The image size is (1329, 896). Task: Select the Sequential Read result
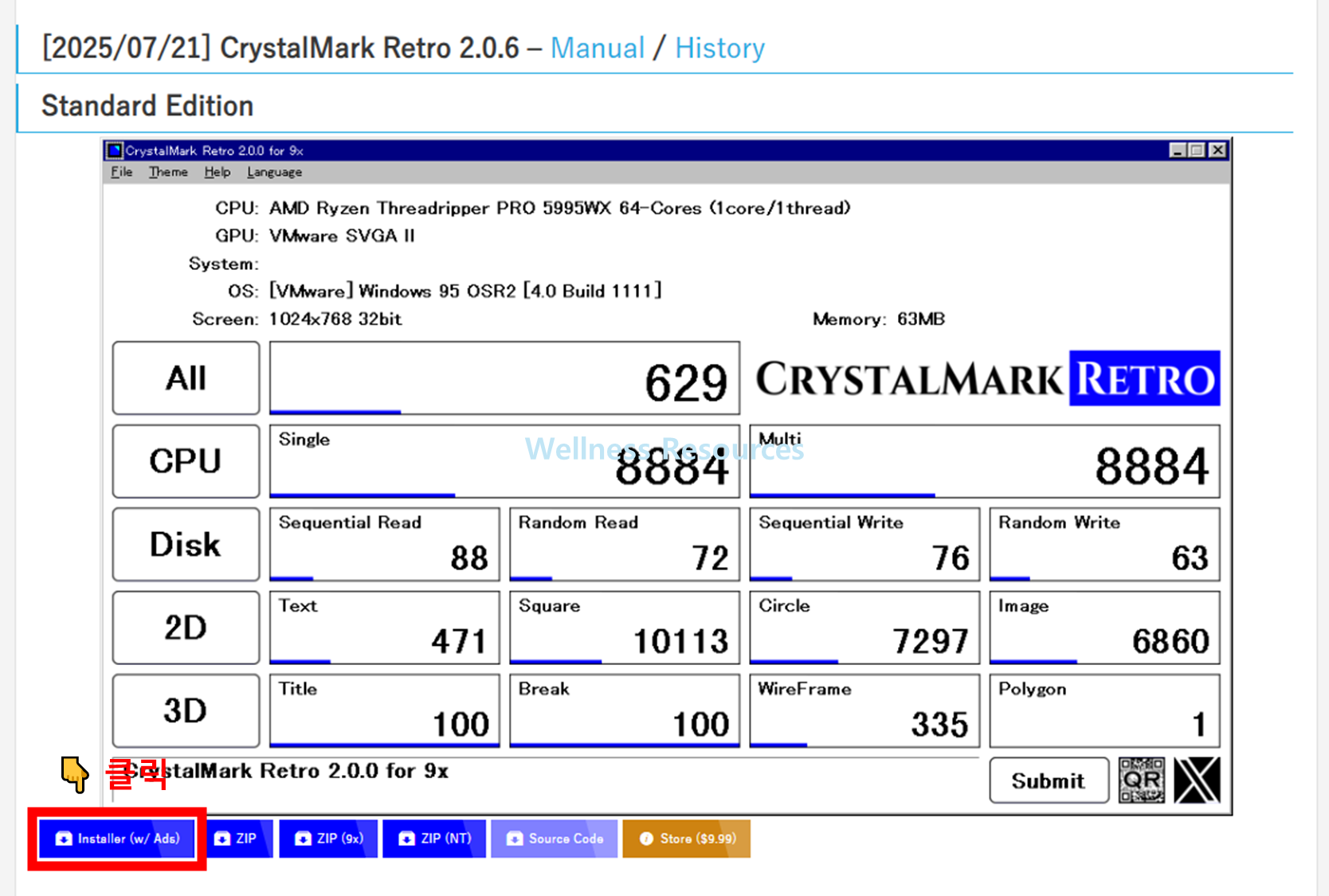(385, 545)
